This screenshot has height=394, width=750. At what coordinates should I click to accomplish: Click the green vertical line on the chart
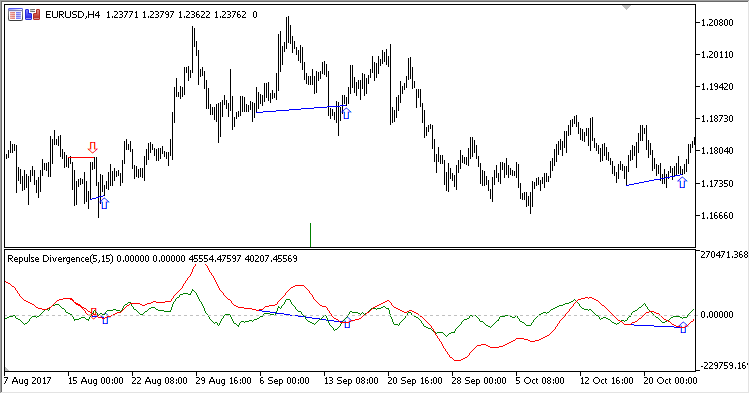point(310,235)
